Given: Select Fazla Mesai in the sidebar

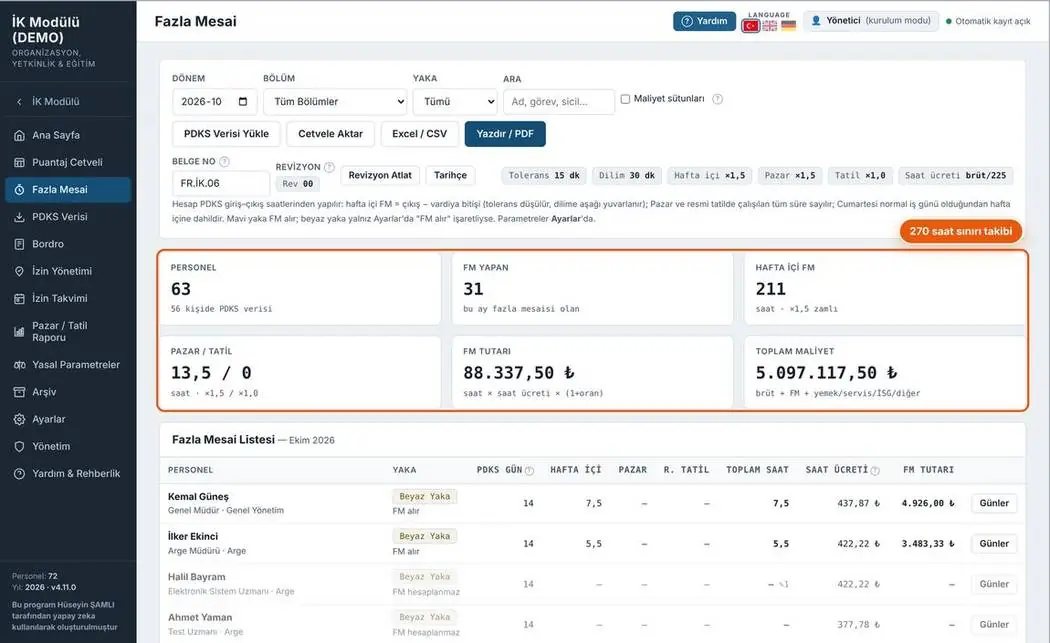Looking at the screenshot, I should click(68, 190).
